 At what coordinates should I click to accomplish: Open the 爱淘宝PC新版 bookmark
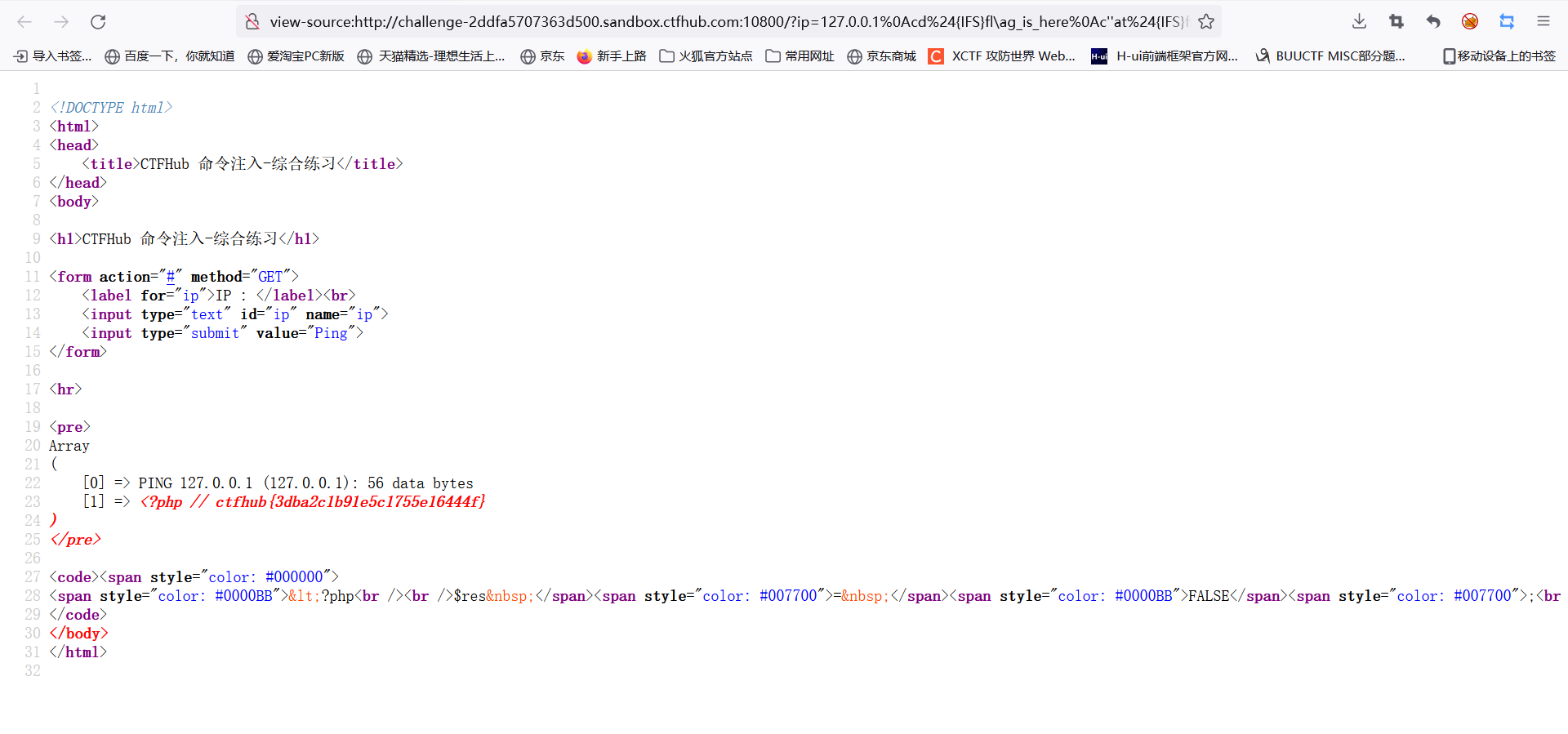point(296,56)
